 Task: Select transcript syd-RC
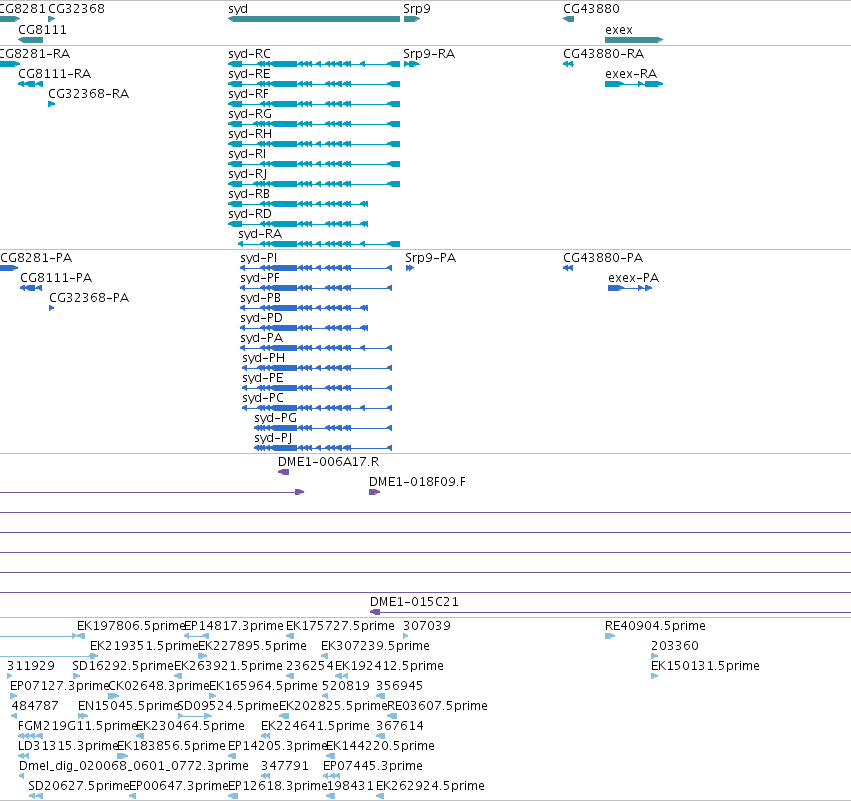click(314, 64)
